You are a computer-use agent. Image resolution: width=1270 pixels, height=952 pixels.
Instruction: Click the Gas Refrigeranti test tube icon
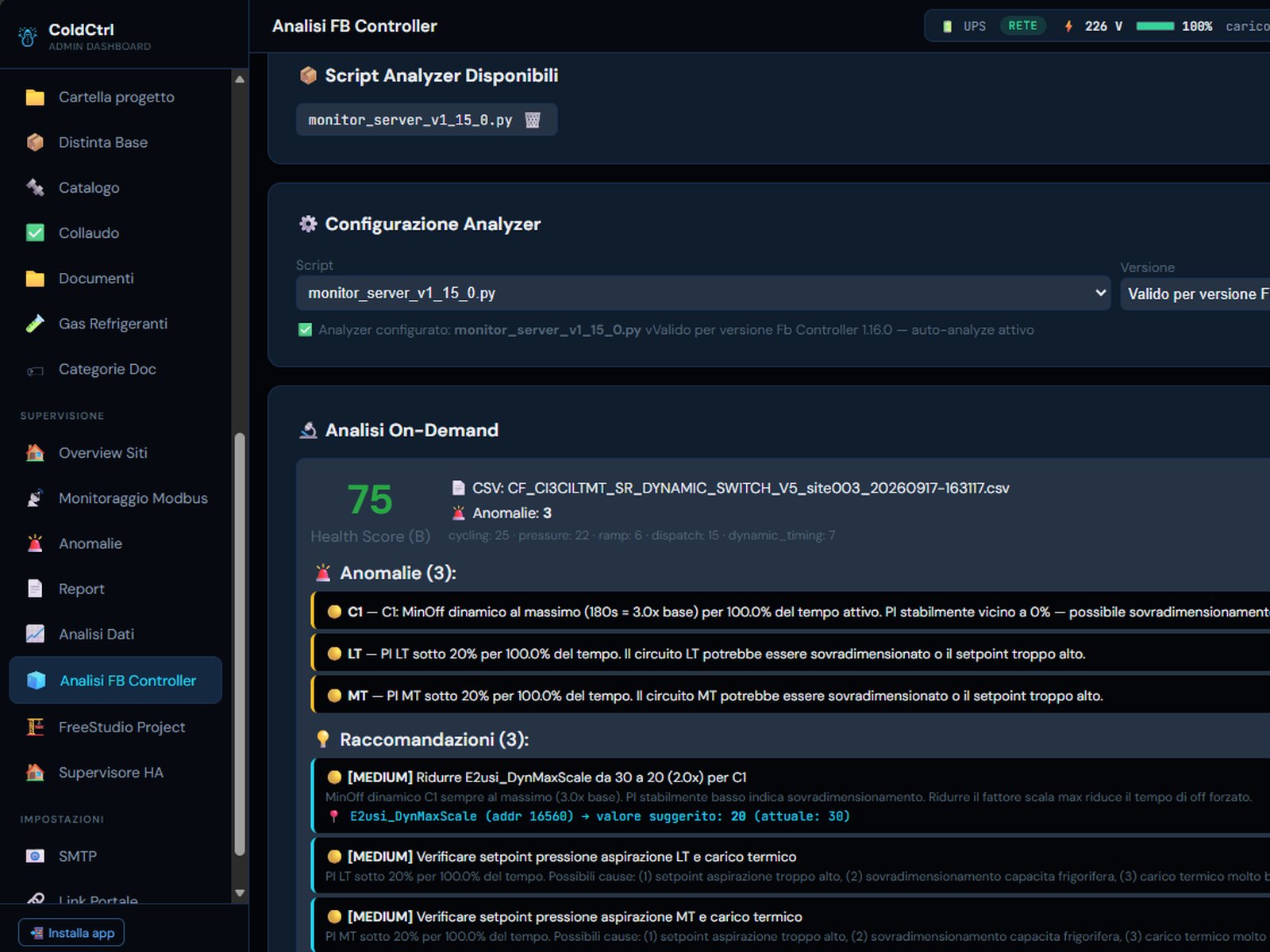(x=35, y=324)
